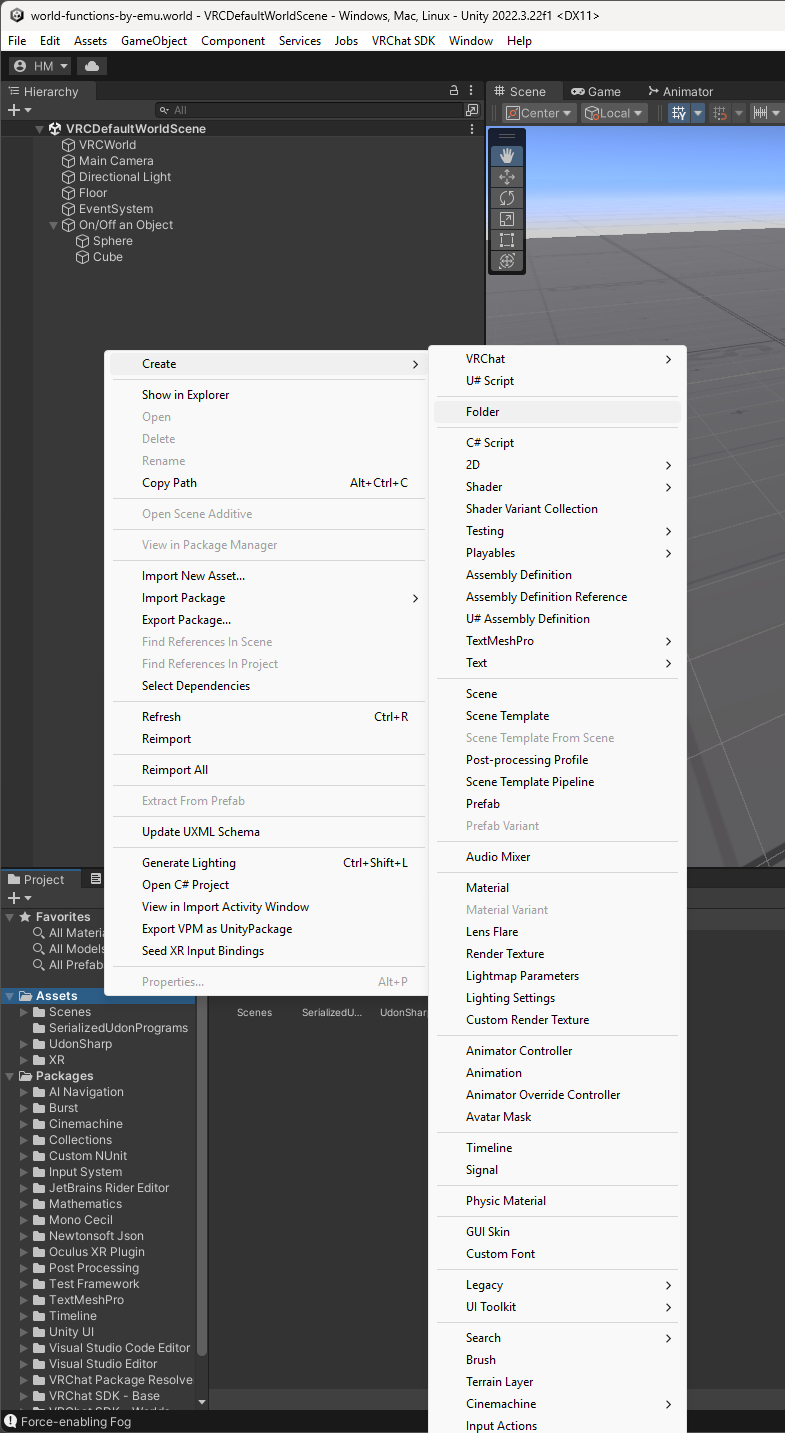The width and height of the screenshot is (785, 1433).
Task: Select the combined Transform tool
Action: pos(507,261)
